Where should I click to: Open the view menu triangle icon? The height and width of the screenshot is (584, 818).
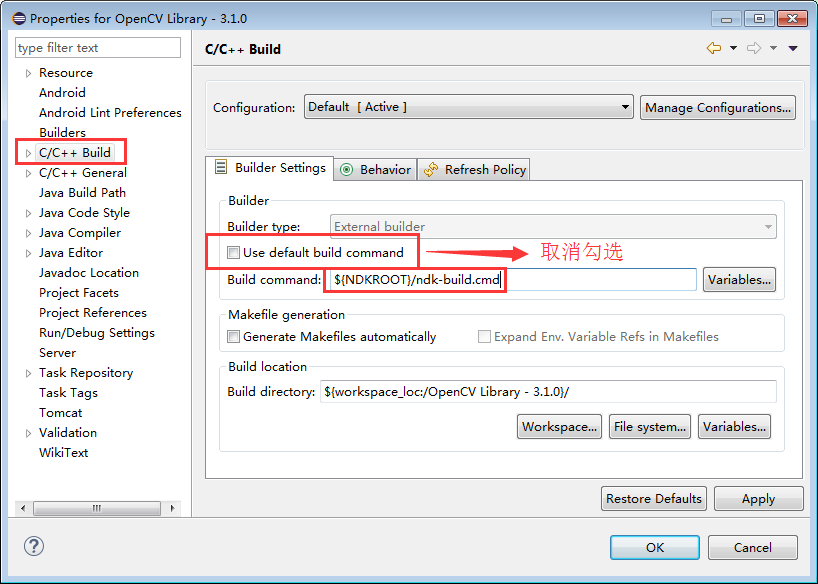point(793,48)
